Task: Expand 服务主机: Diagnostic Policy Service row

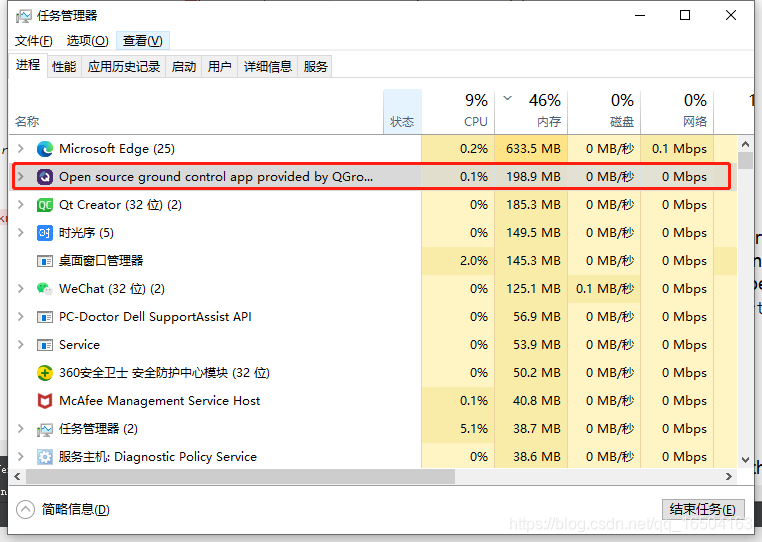Action: click(x=20, y=456)
